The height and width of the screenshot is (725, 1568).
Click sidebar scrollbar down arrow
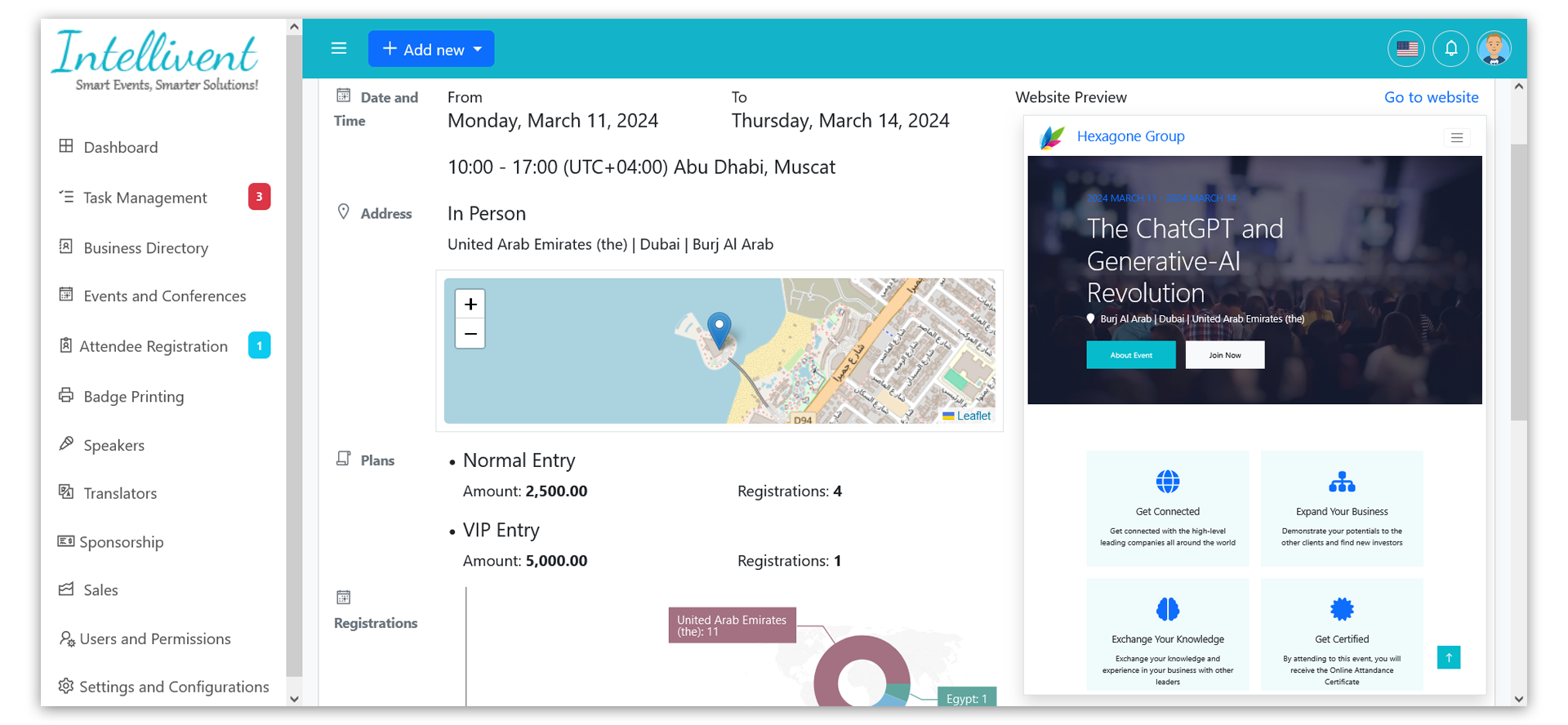pyautogui.click(x=294, y=699)
